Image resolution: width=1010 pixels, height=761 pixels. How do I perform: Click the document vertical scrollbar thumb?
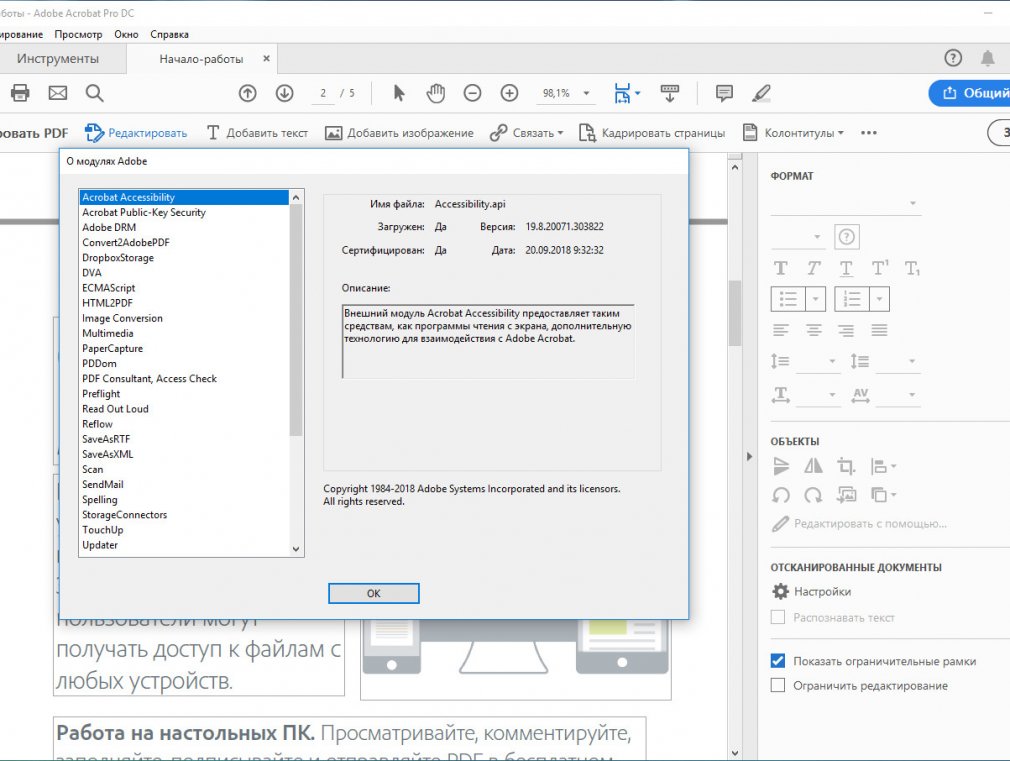[735, 313]
